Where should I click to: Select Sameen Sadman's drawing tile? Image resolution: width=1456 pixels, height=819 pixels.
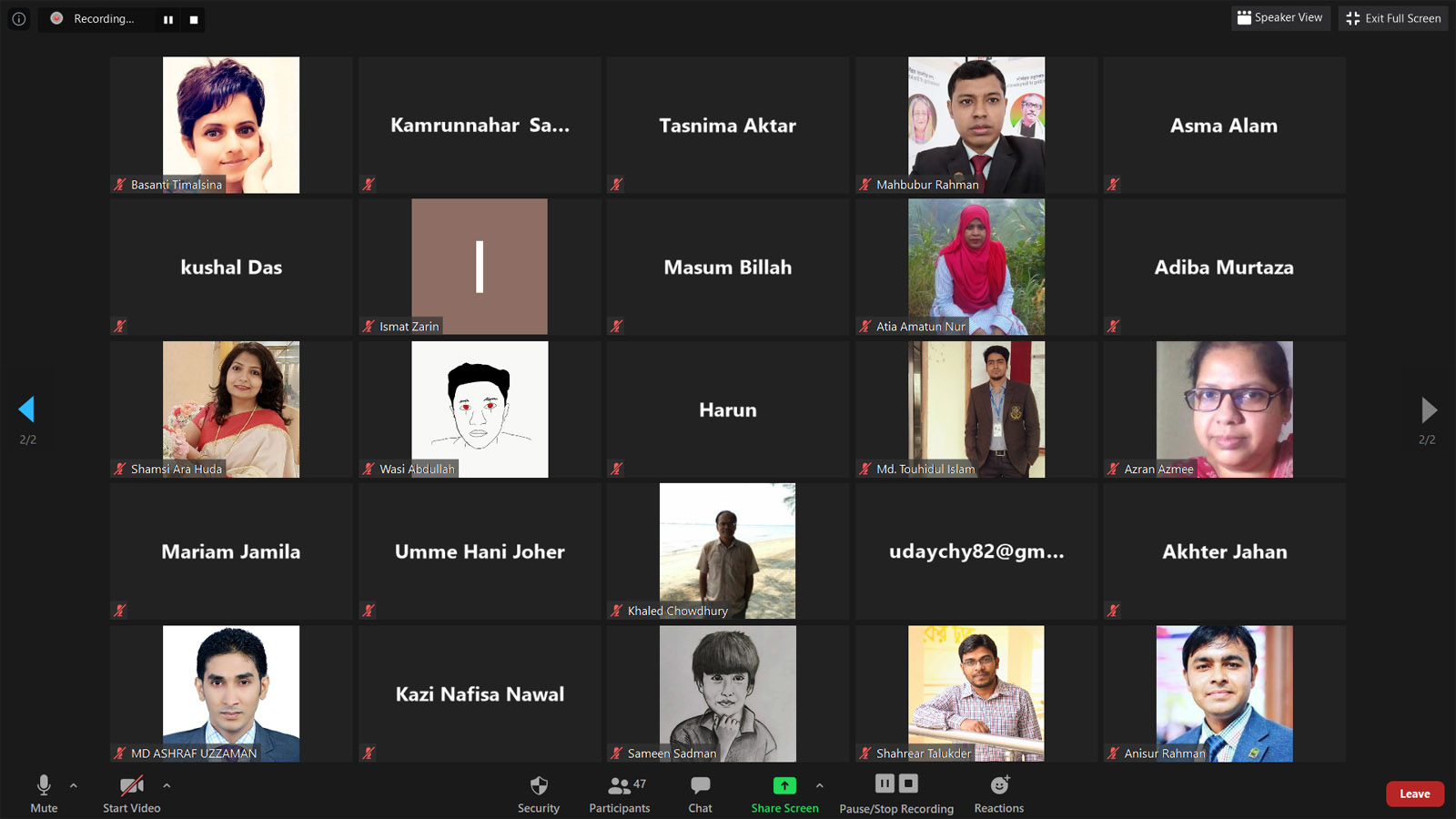pyautogui.click(x=728, y=693)
